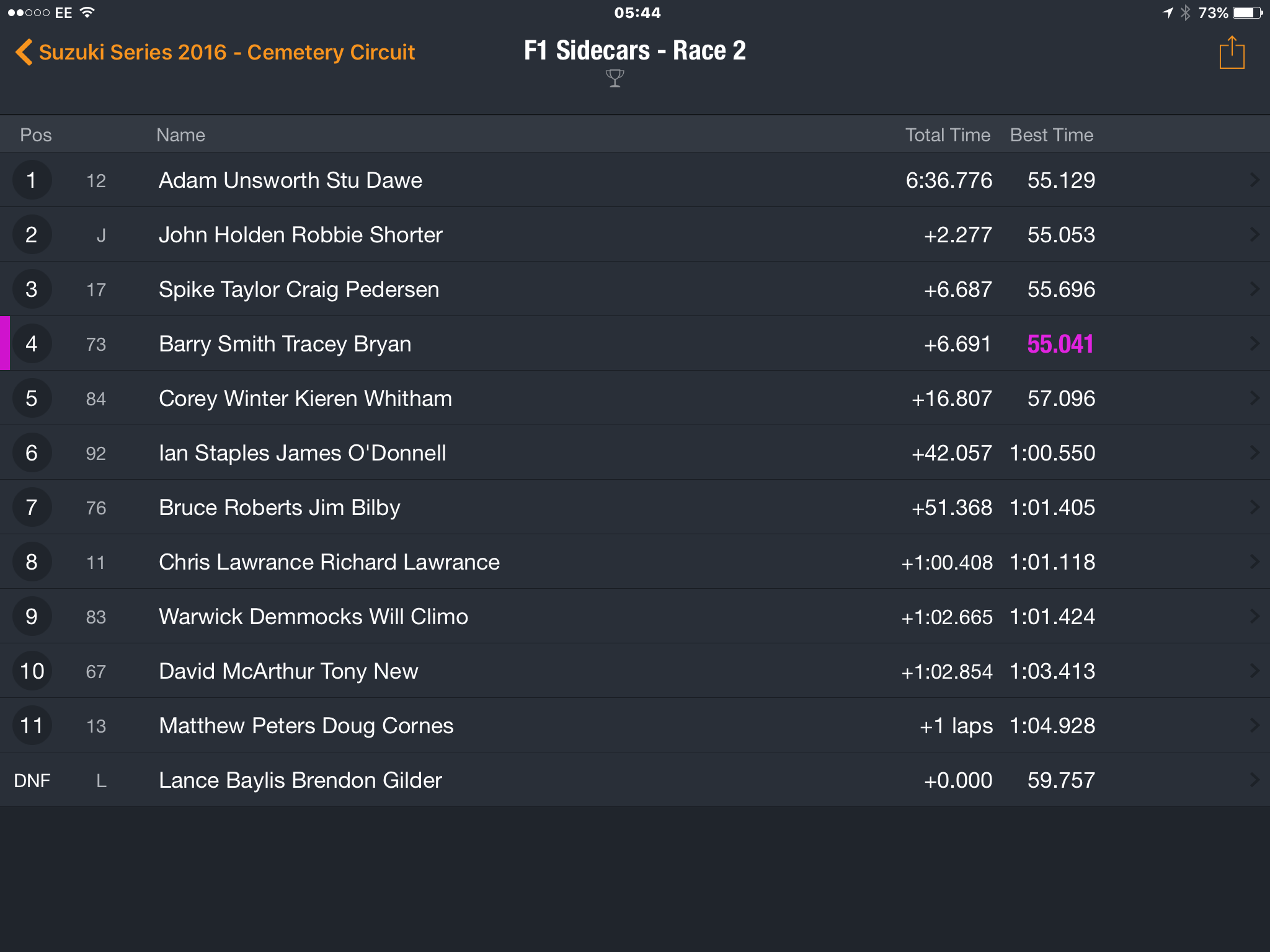Tap the Total Time column header
The height and width of the screenshot is (952, 1270).
947,135
